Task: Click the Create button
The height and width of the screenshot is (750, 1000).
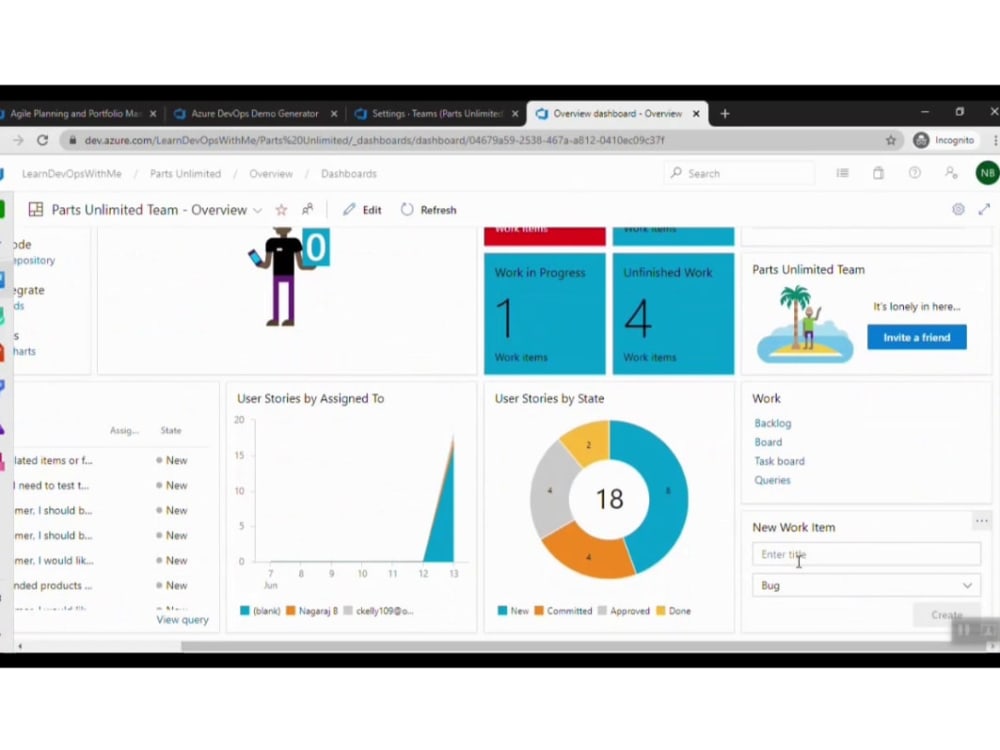Action: point(946,615)
